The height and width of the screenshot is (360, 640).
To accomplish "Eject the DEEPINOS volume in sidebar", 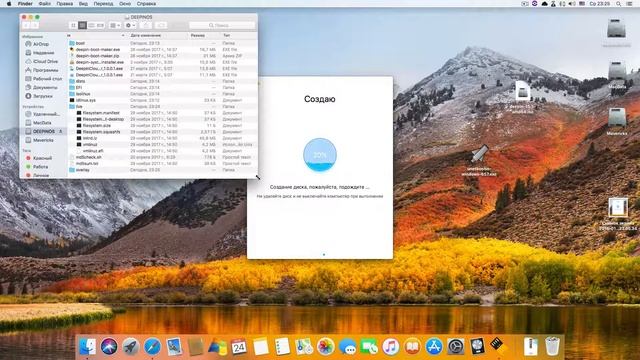I will coord(61,131).
